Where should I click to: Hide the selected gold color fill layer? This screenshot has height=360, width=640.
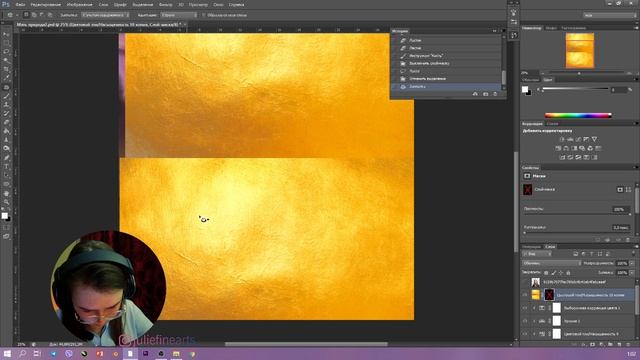click(x=525, y=295)
